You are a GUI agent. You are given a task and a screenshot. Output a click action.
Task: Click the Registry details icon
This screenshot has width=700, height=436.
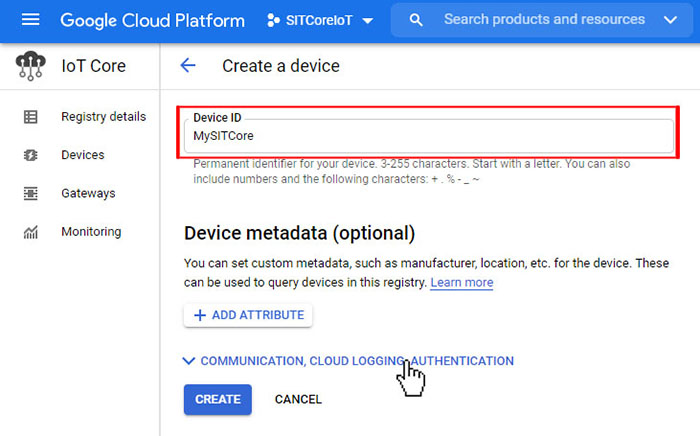pyautogui.click(x=30, y=117)
